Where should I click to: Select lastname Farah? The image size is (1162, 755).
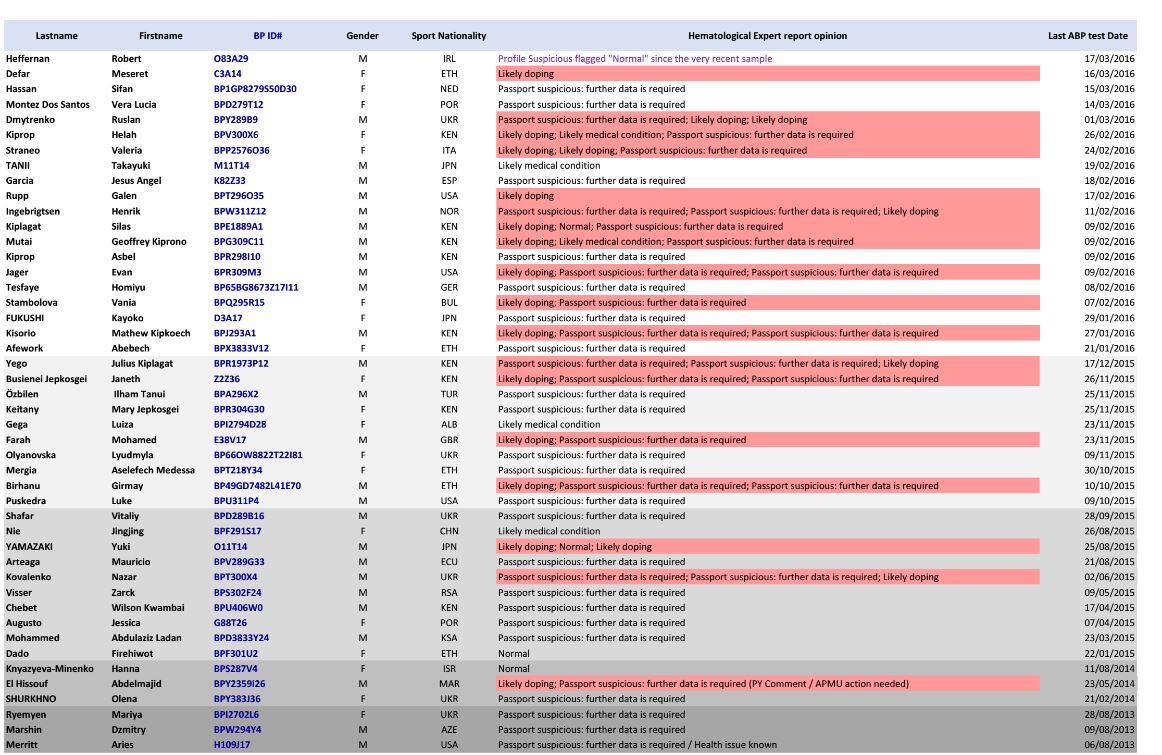[x=18, y=440]
